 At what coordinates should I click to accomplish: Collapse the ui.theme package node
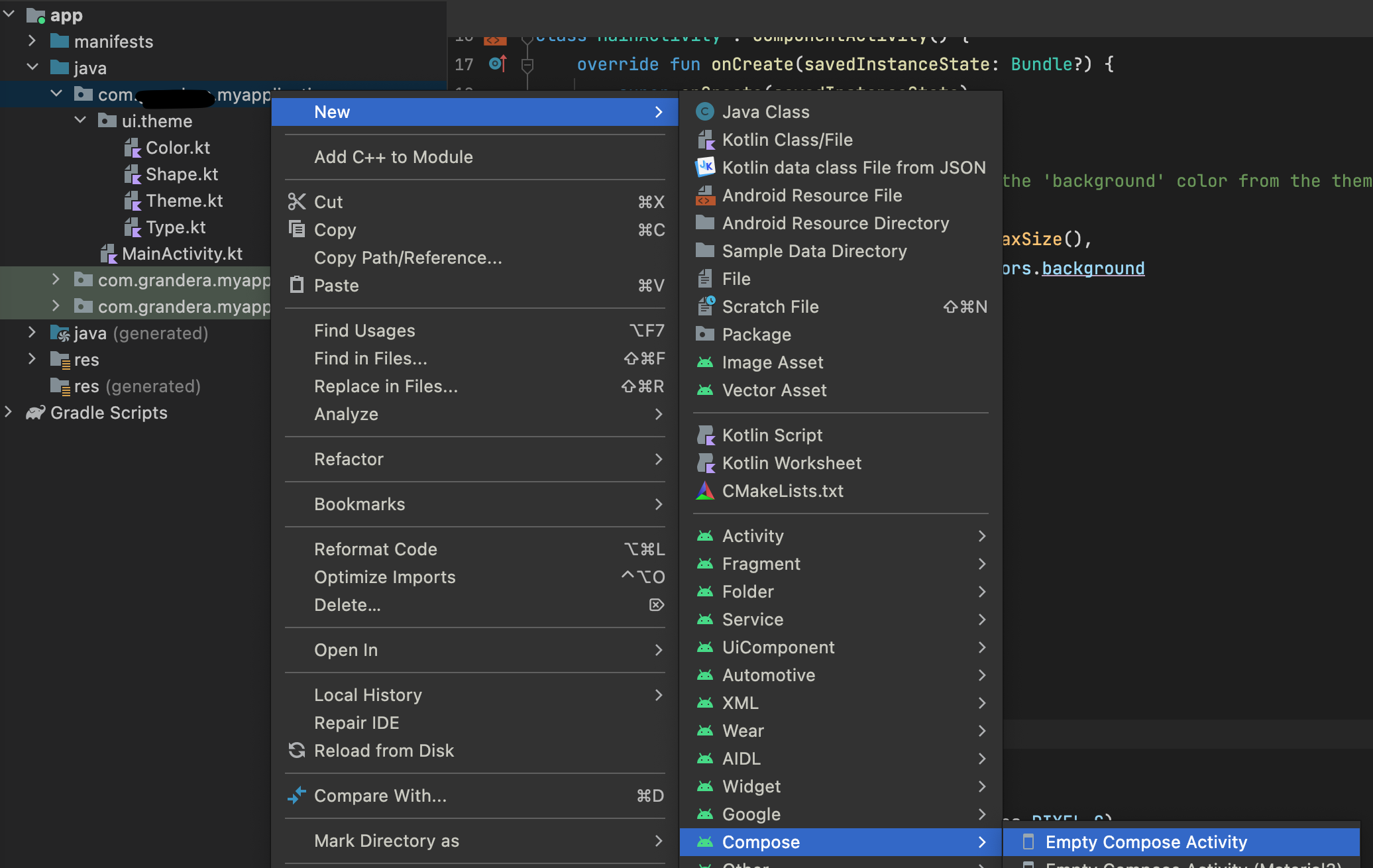(x=81, y=121)
